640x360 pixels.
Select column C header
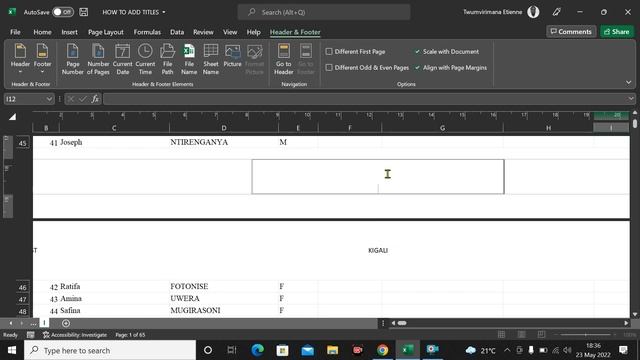(114, 128)
